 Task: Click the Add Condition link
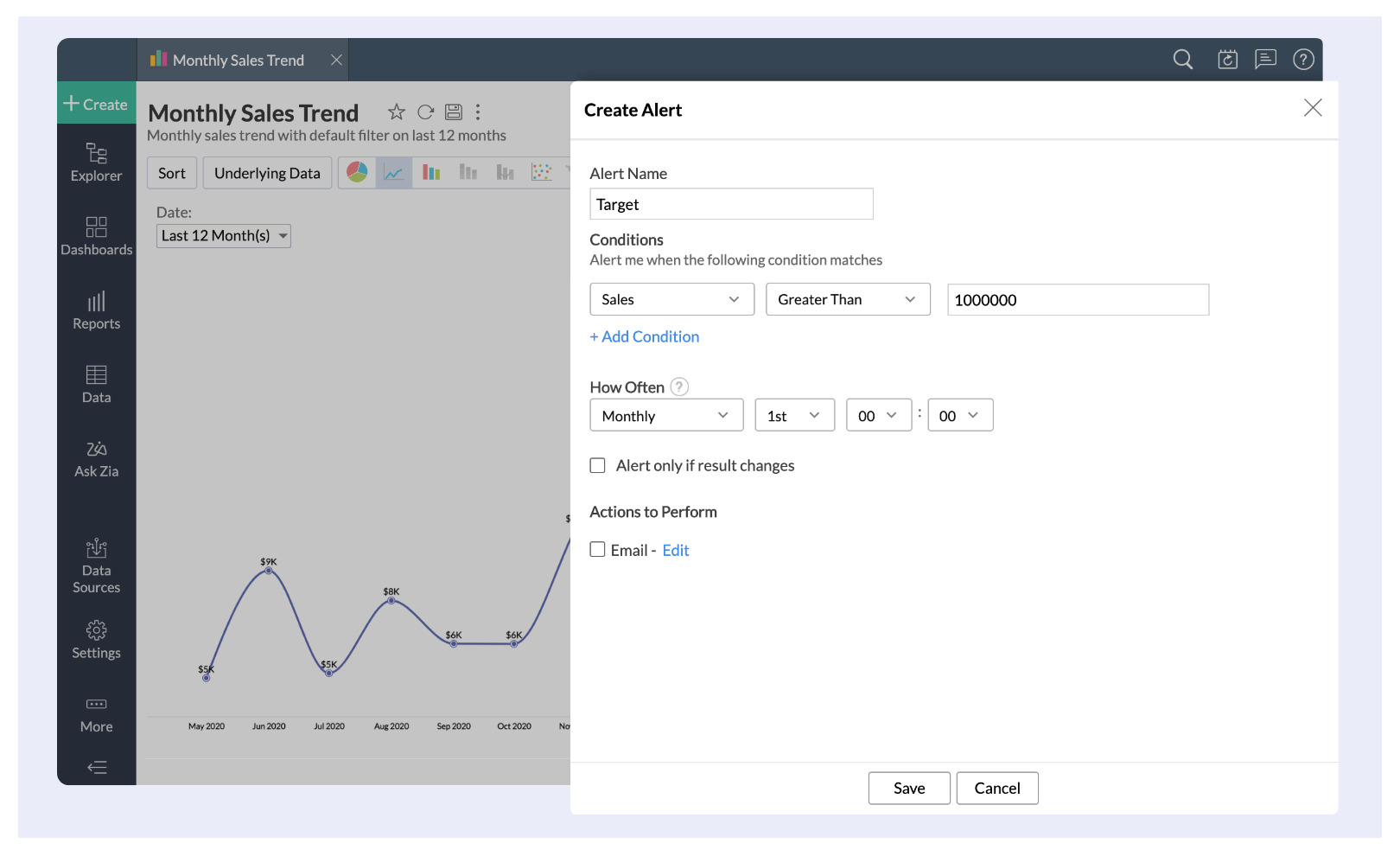[645, 336]
